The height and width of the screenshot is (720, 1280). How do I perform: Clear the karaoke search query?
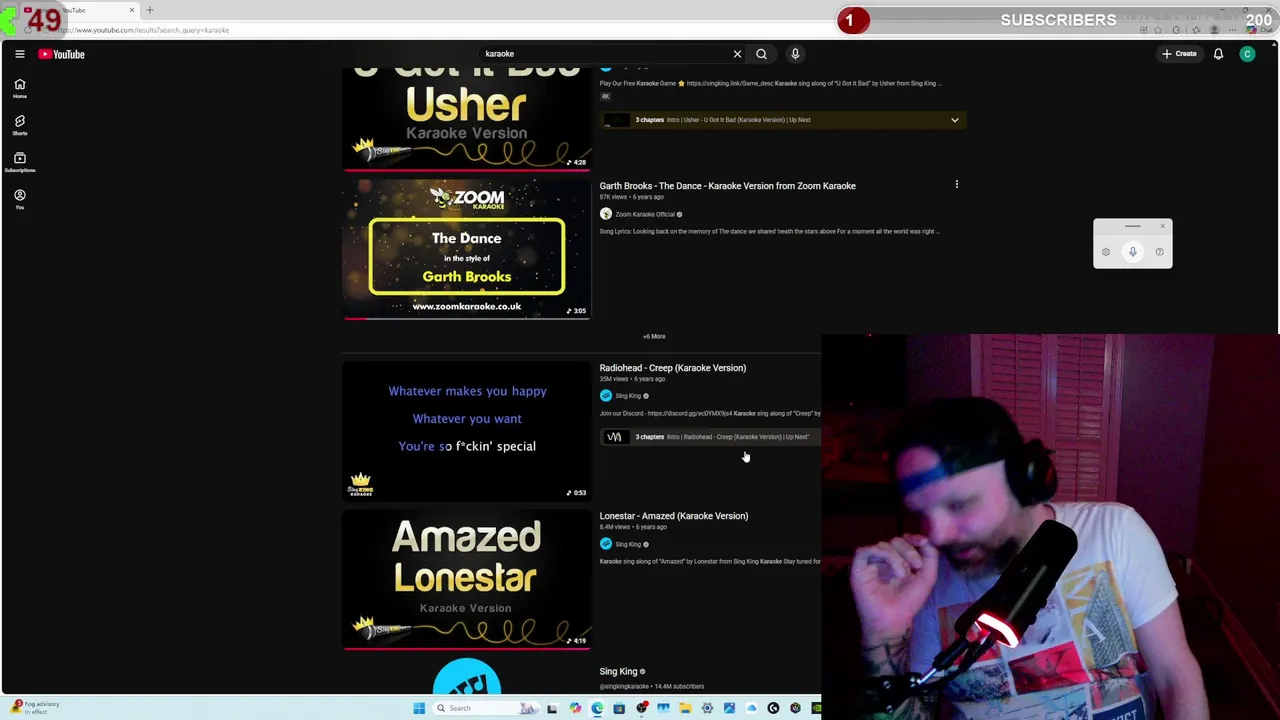click(737, 54)
